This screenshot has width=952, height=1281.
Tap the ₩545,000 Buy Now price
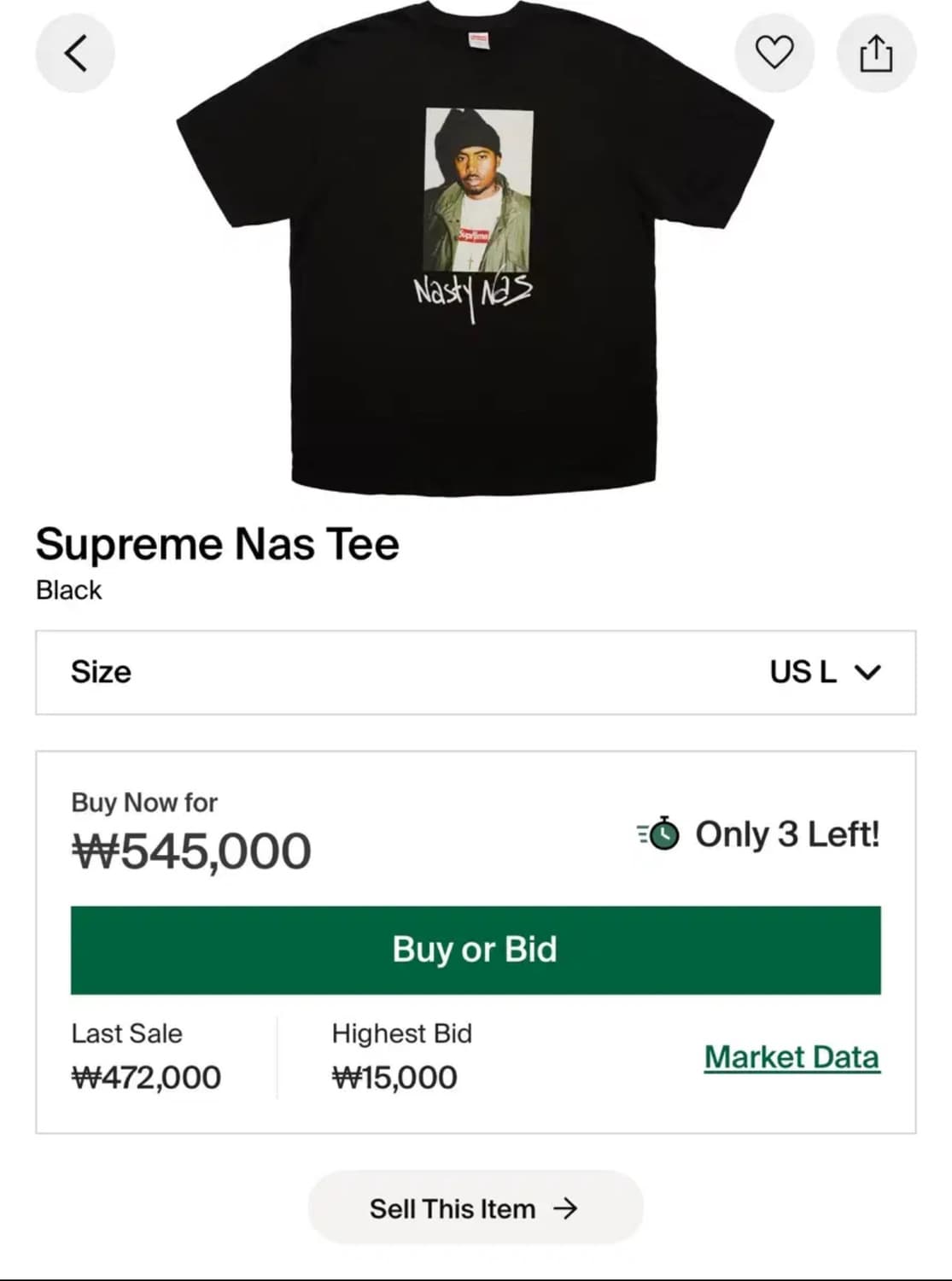pyautogui.click(x=191, y=851)
